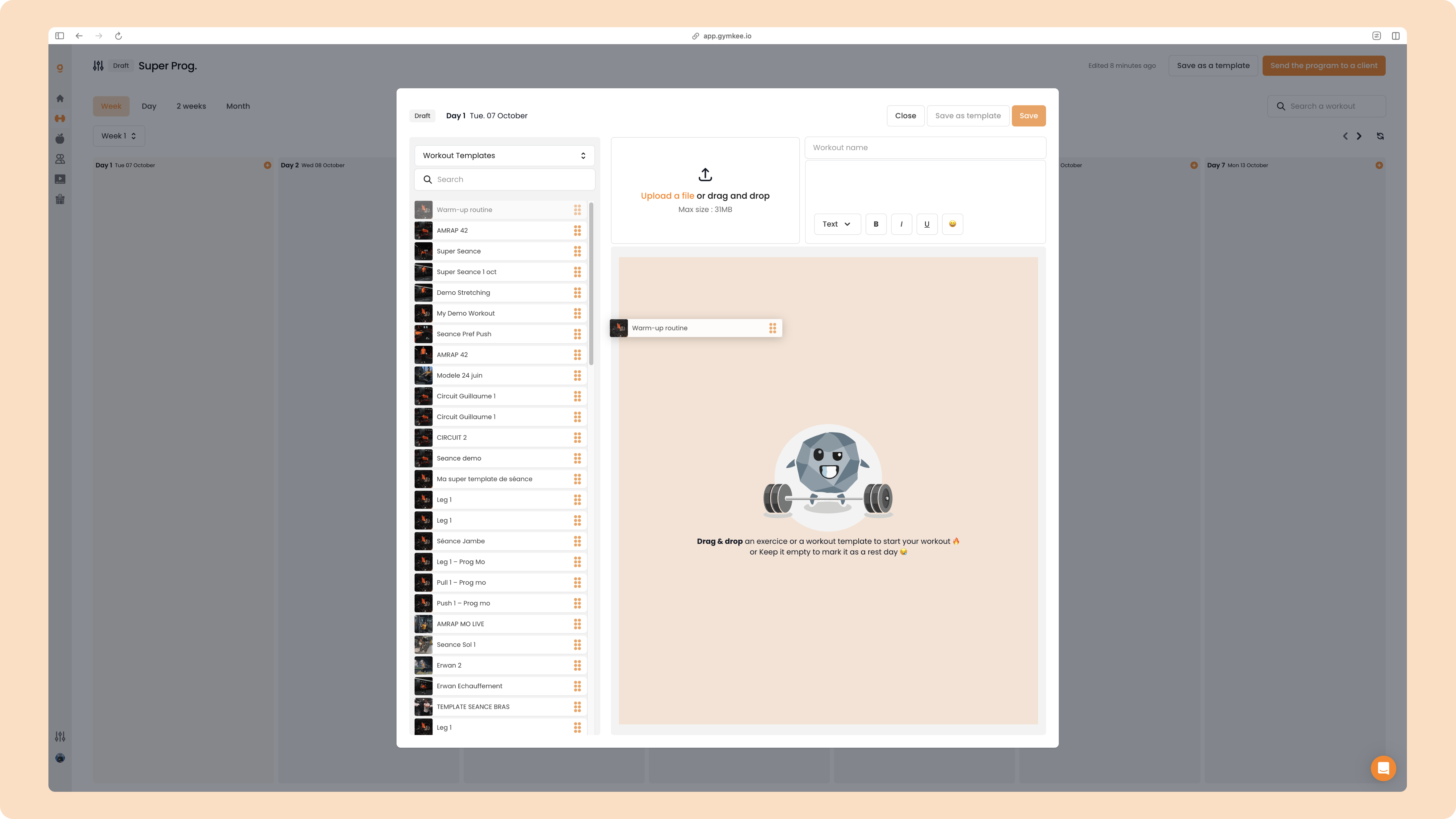Image resolution: width=1456 pixels, height=819 pixels.
Task: Open the apple nutrition icon in sidebar
Action: click(60, 139)
